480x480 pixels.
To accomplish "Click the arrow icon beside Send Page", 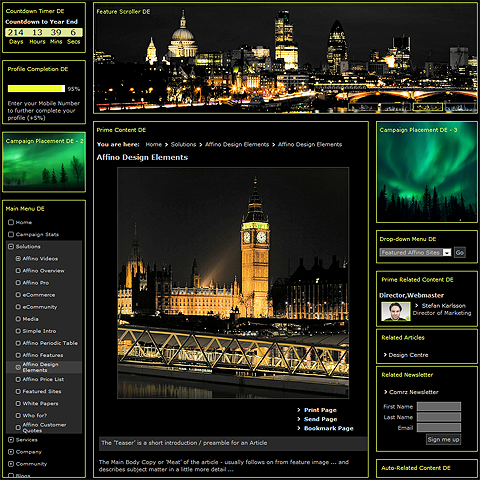I will click(x=299, y=419).
